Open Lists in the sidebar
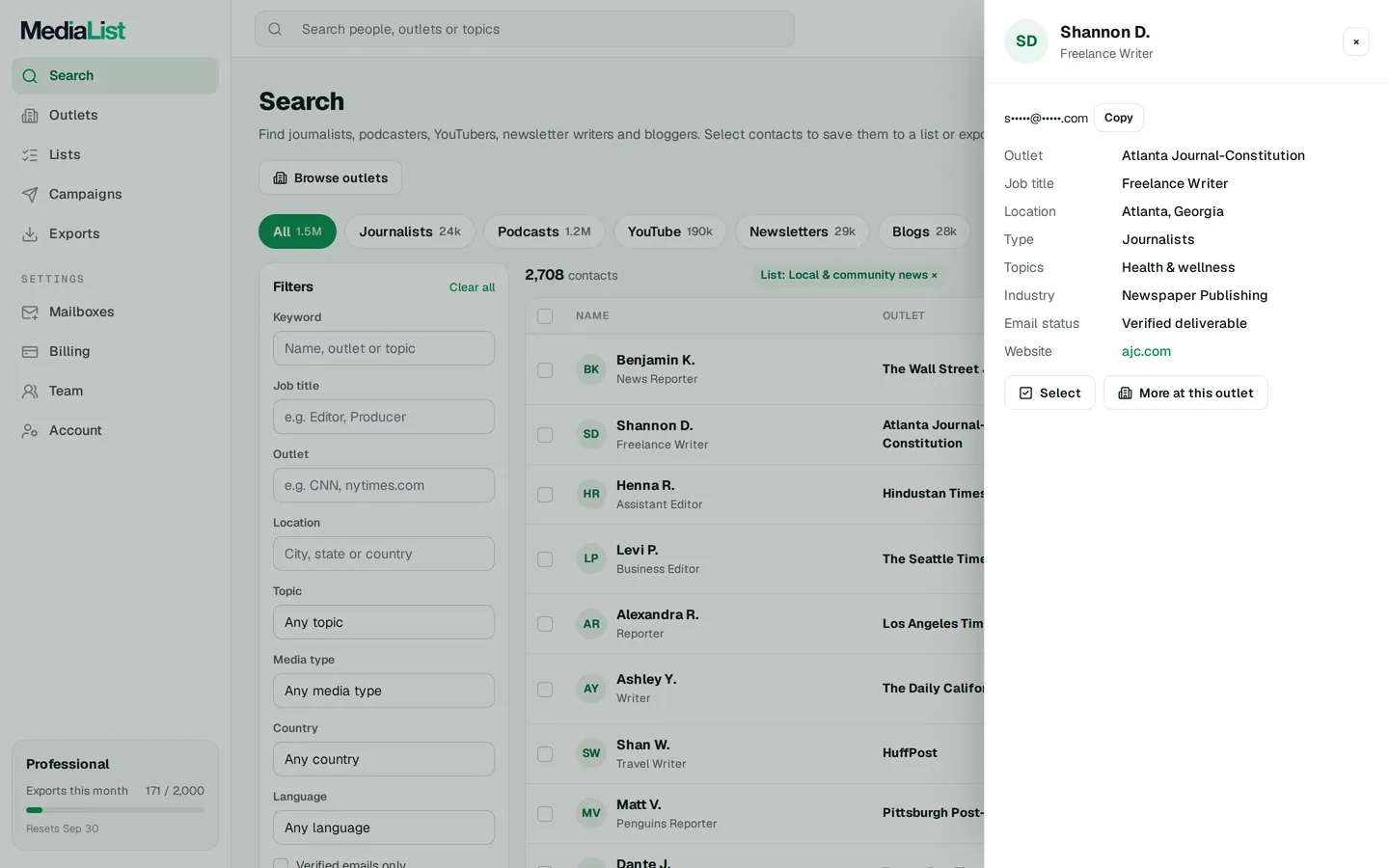 pyautogui.click(x=115, y=154)
